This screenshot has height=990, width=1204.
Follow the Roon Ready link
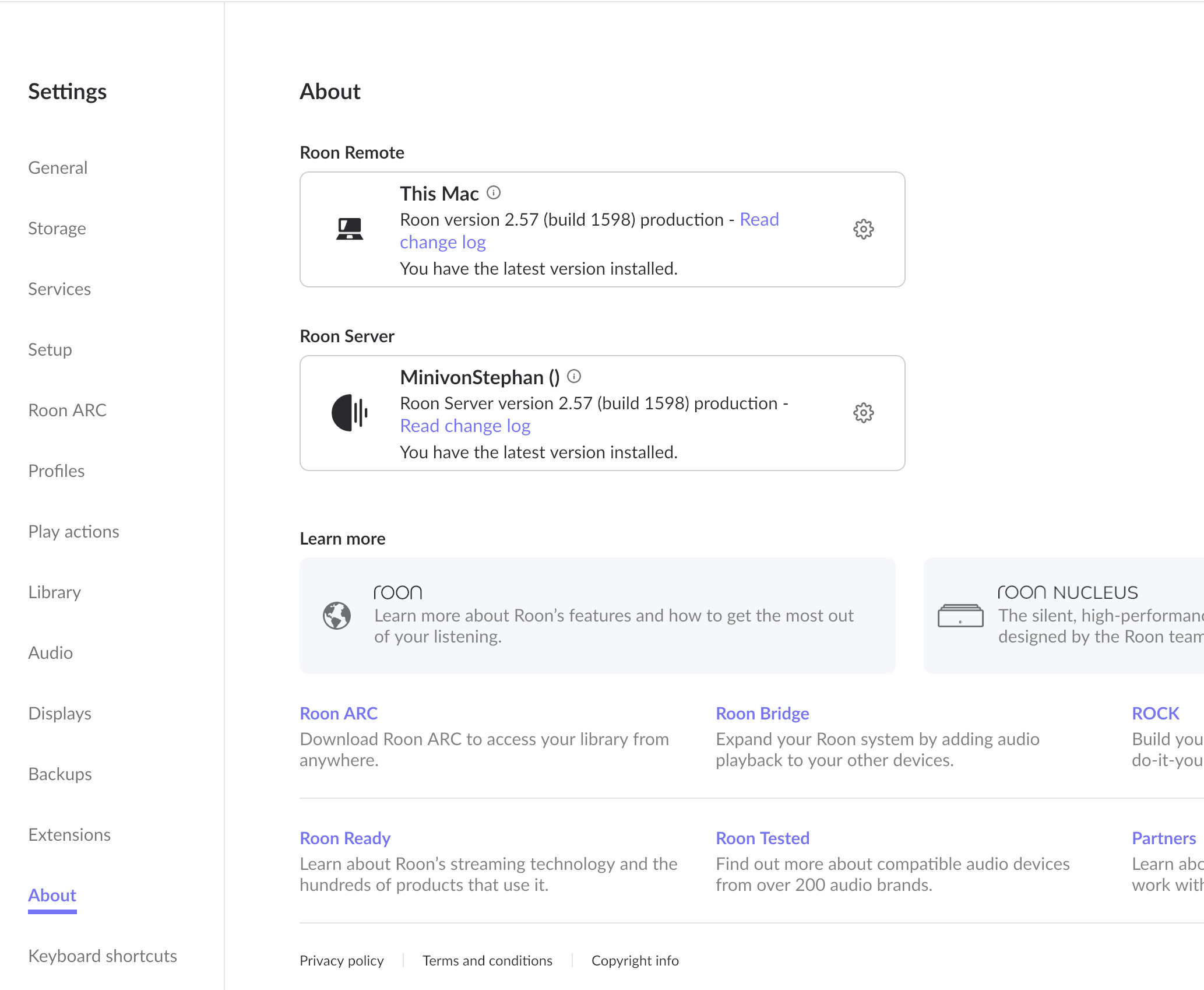345,838
